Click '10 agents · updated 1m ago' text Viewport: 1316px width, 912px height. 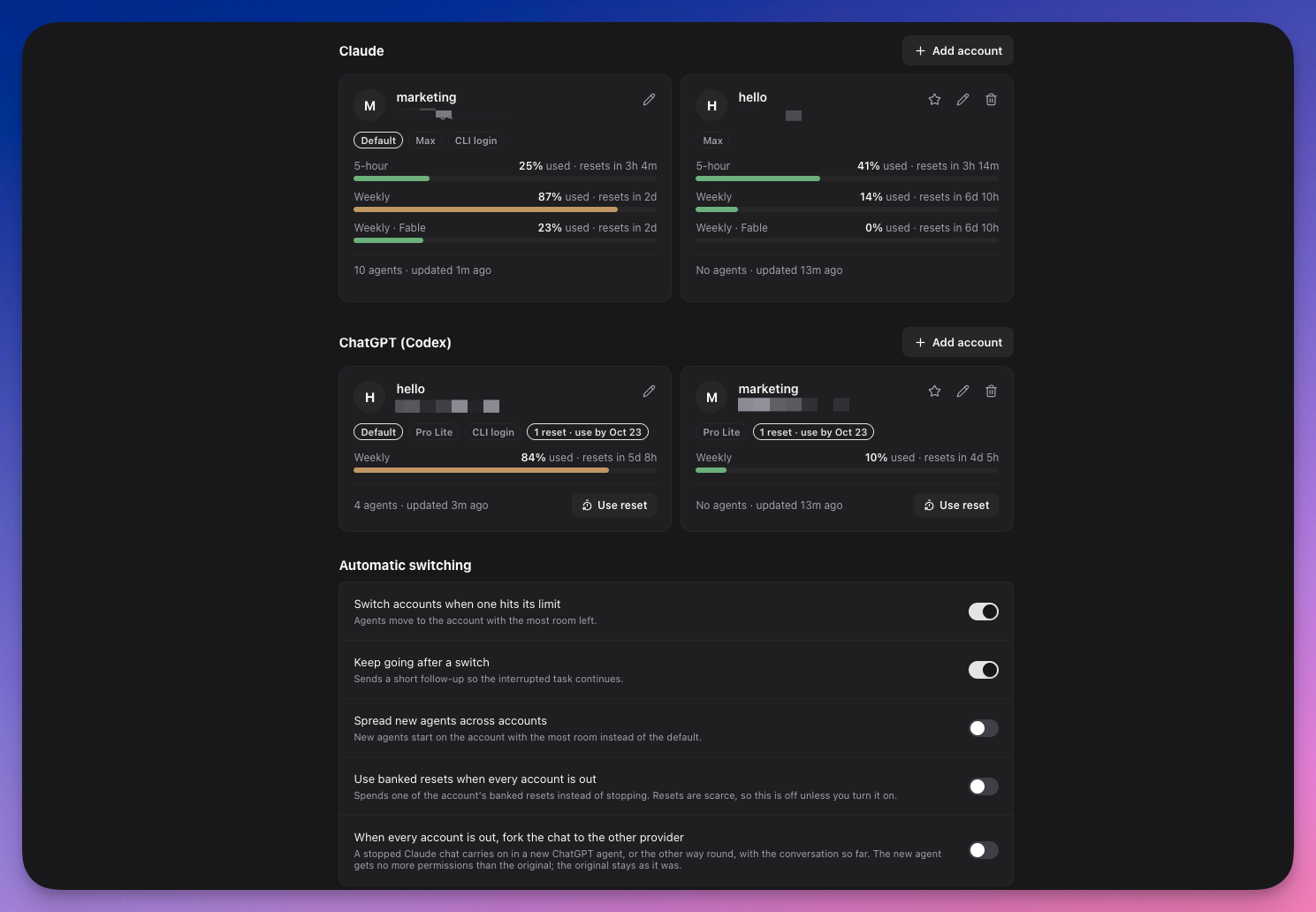click(422, 270)
